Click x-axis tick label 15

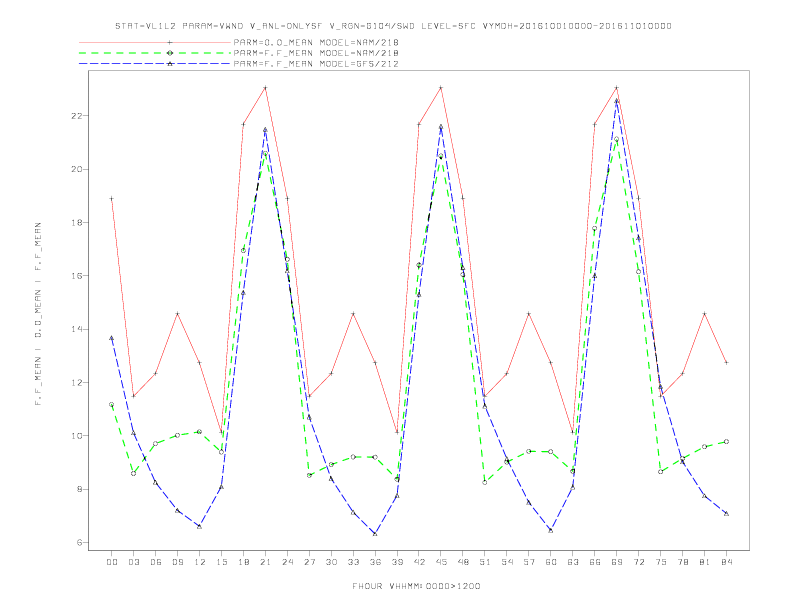(x=221, y=562)
